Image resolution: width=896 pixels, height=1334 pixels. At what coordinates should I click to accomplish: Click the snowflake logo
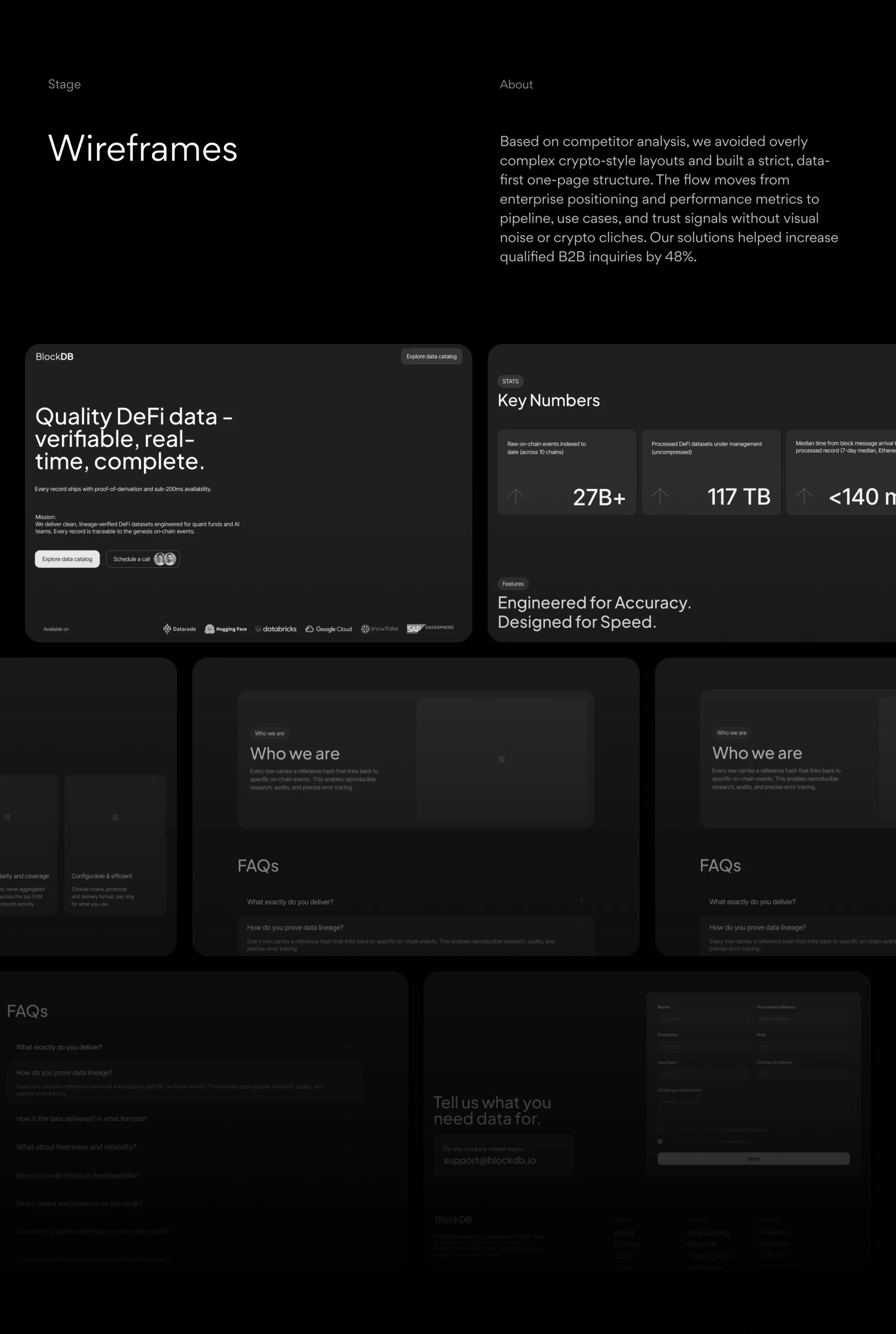[379, 629]
